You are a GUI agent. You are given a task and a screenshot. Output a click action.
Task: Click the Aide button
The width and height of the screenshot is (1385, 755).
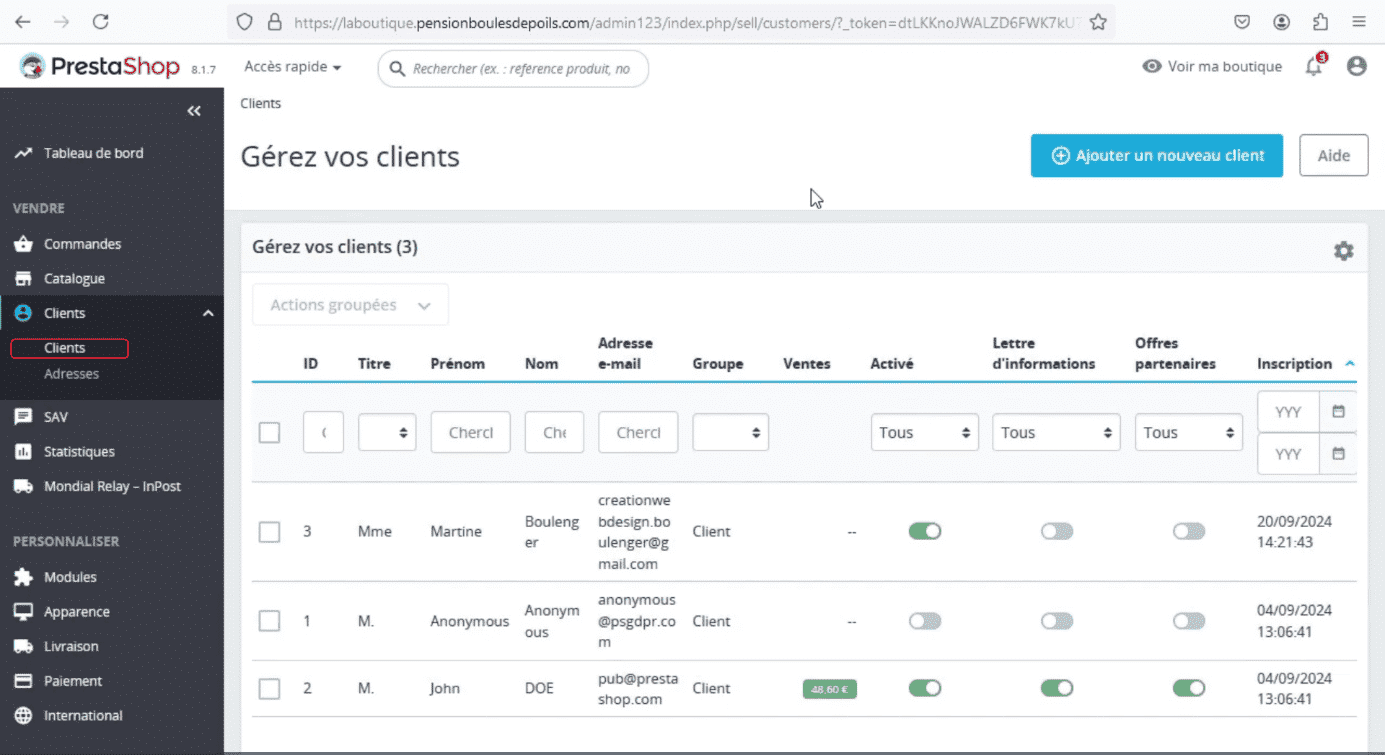coord(1334,156)
